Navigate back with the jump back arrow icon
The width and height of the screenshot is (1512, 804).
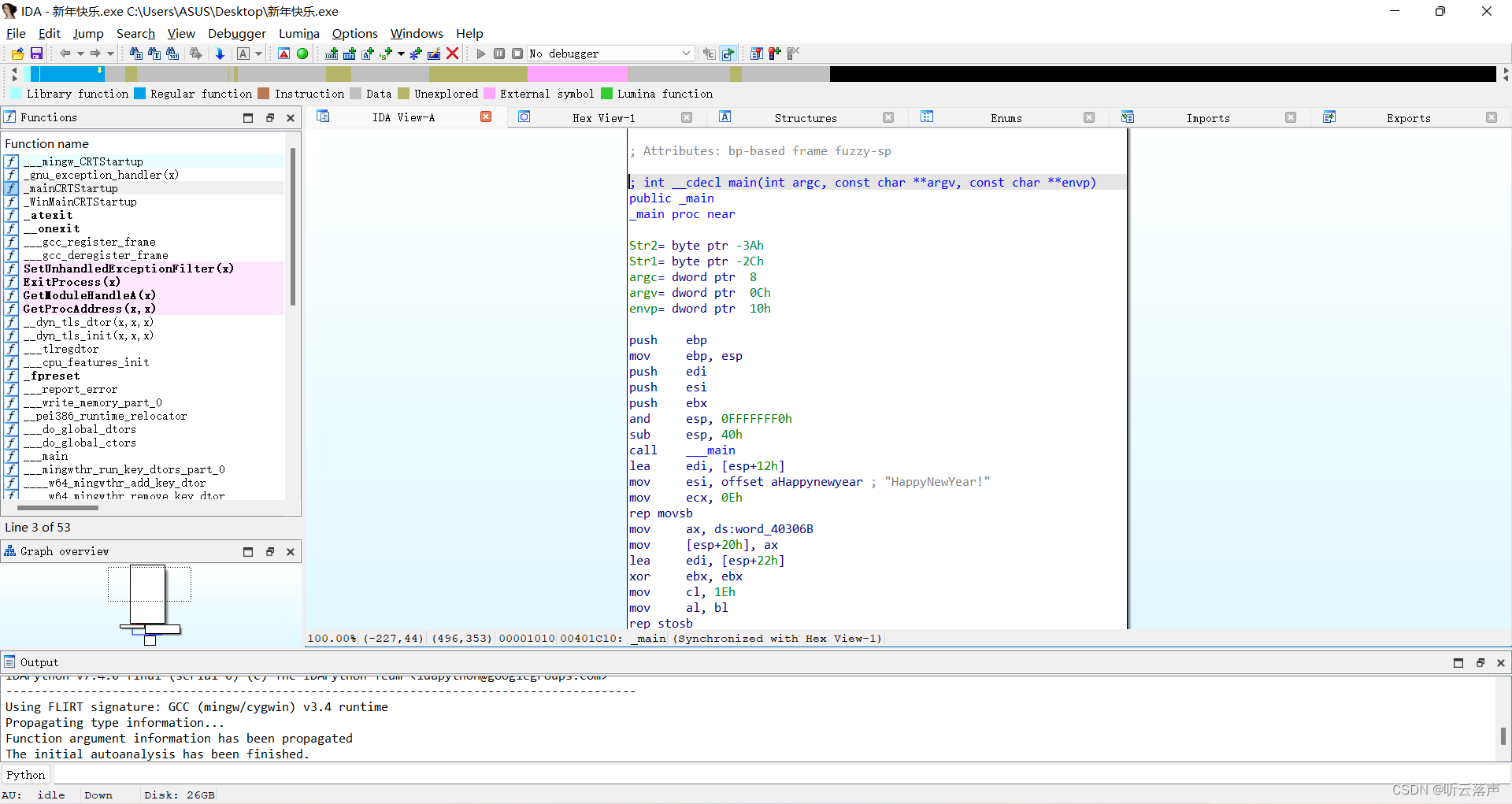[65, 53]
